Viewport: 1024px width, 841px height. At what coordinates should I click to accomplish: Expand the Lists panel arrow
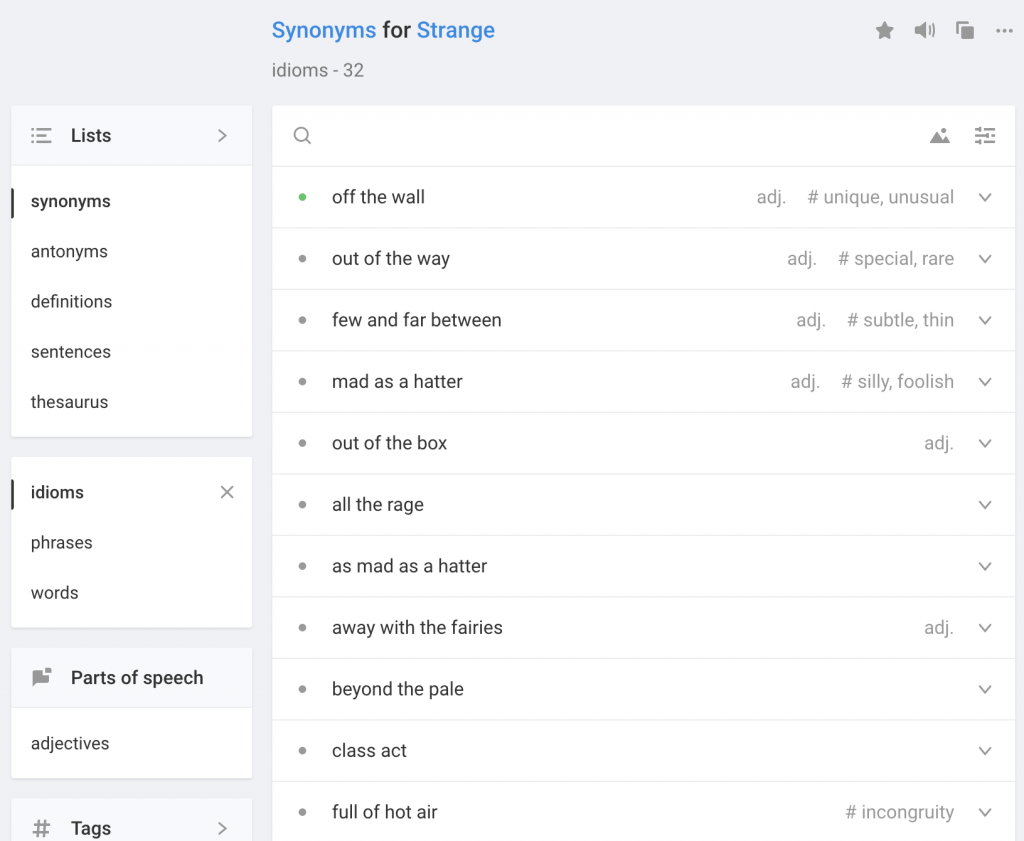(x=222, y=135)
